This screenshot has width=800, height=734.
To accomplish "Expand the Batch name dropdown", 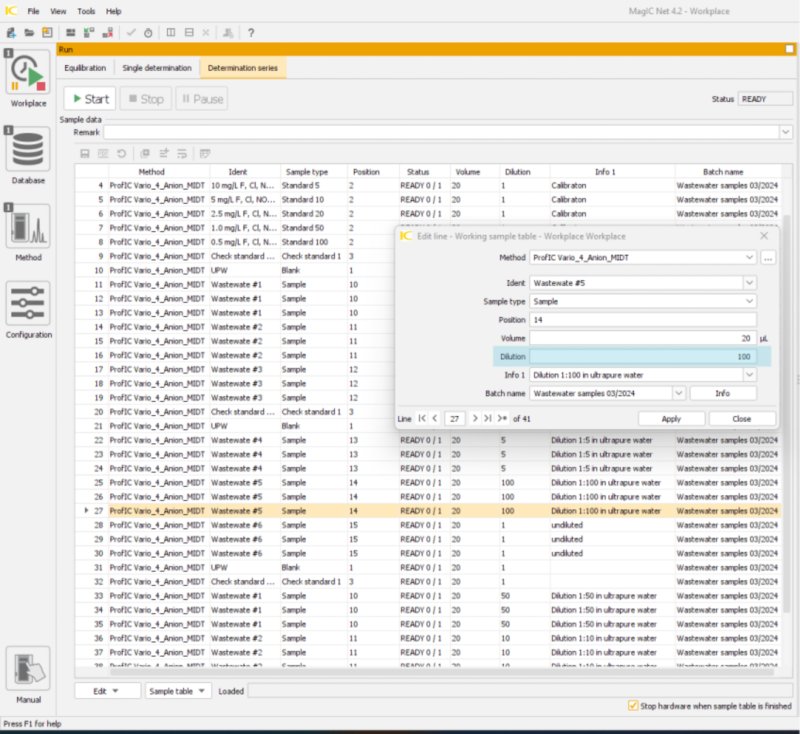I will [678, 393].
